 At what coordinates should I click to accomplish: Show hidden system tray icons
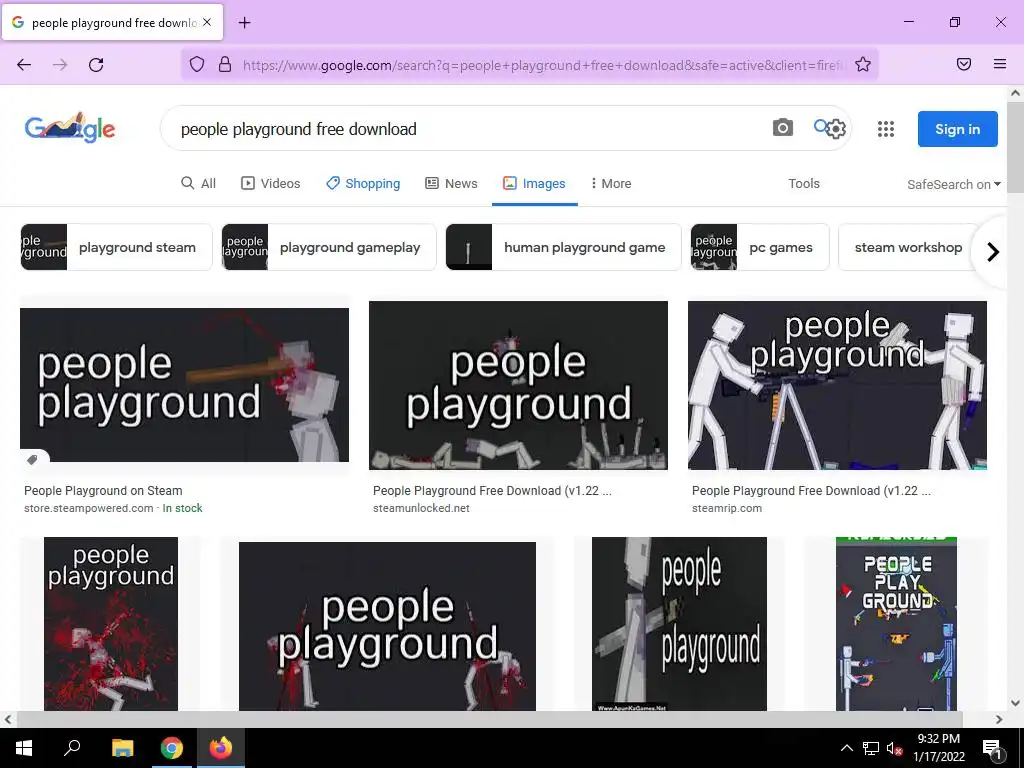(846, 748)
